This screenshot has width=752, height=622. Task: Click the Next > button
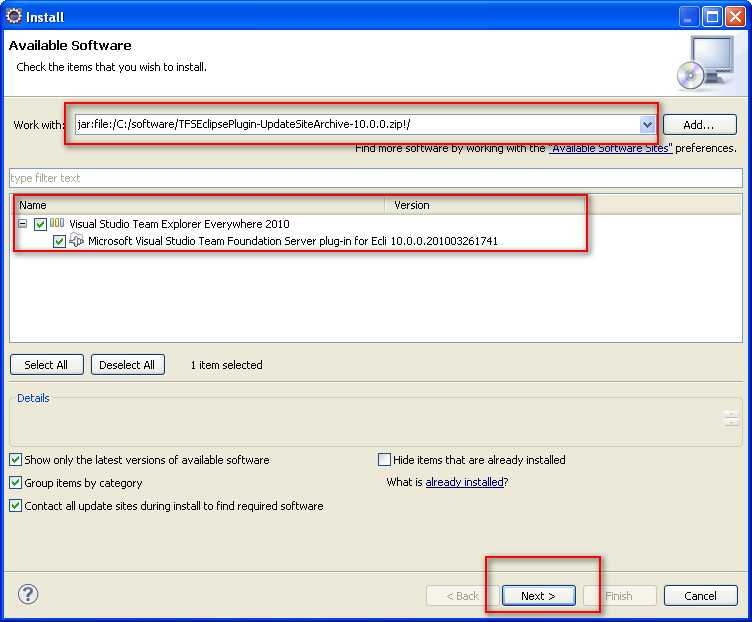(x=539, y=596)
